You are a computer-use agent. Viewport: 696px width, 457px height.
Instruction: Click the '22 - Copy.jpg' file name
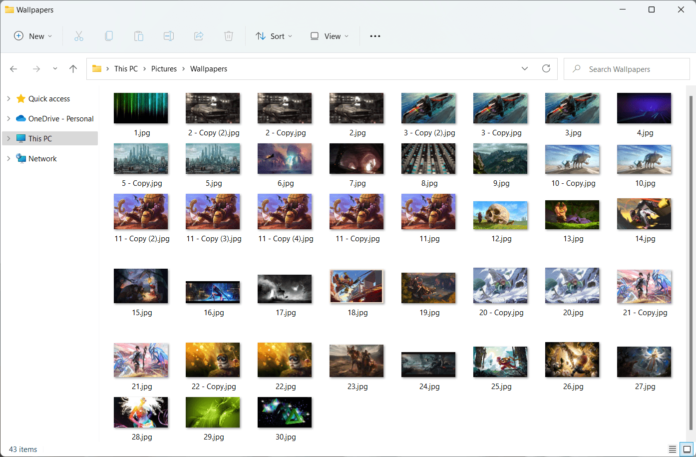pyautogui.click(x=214, y=386)
